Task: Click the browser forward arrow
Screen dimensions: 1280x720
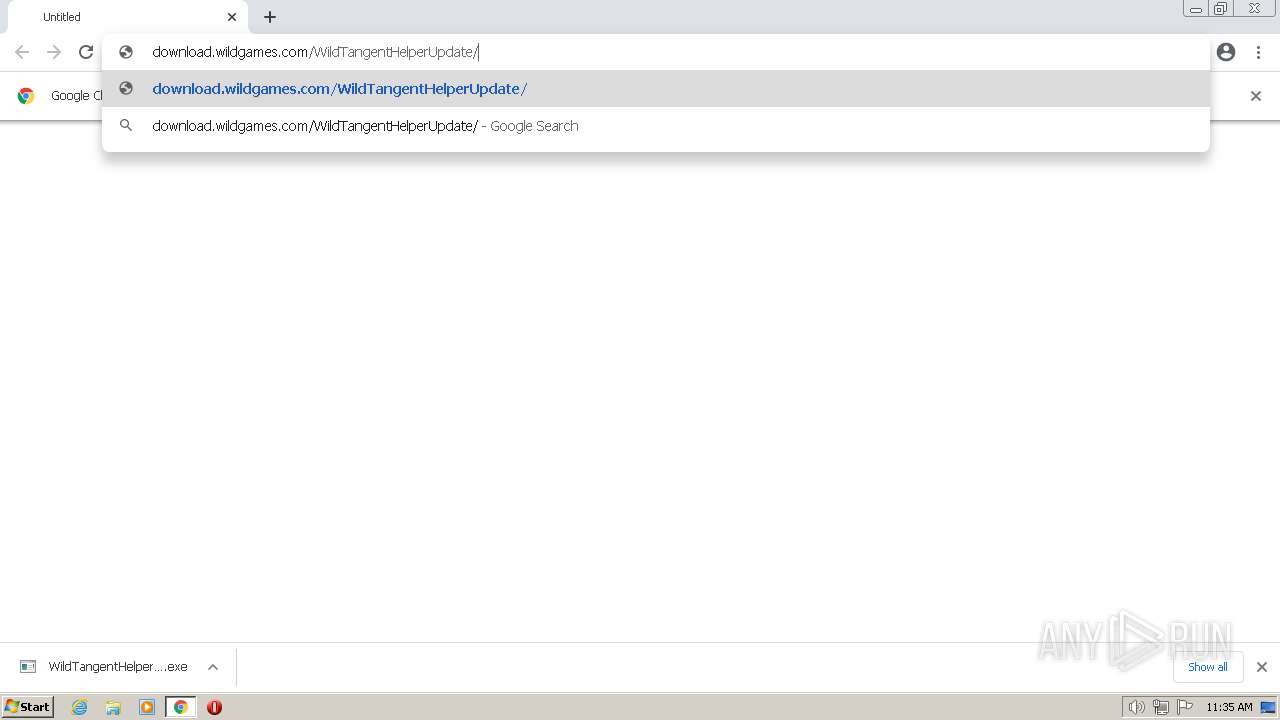Action: tap(54, 52)
